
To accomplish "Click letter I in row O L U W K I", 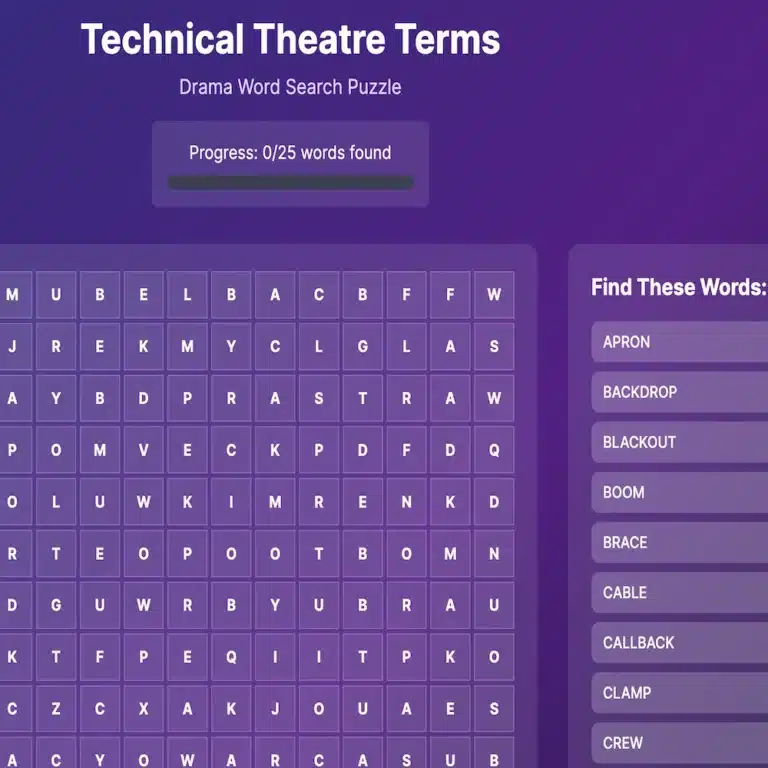I will pos(231,502).
